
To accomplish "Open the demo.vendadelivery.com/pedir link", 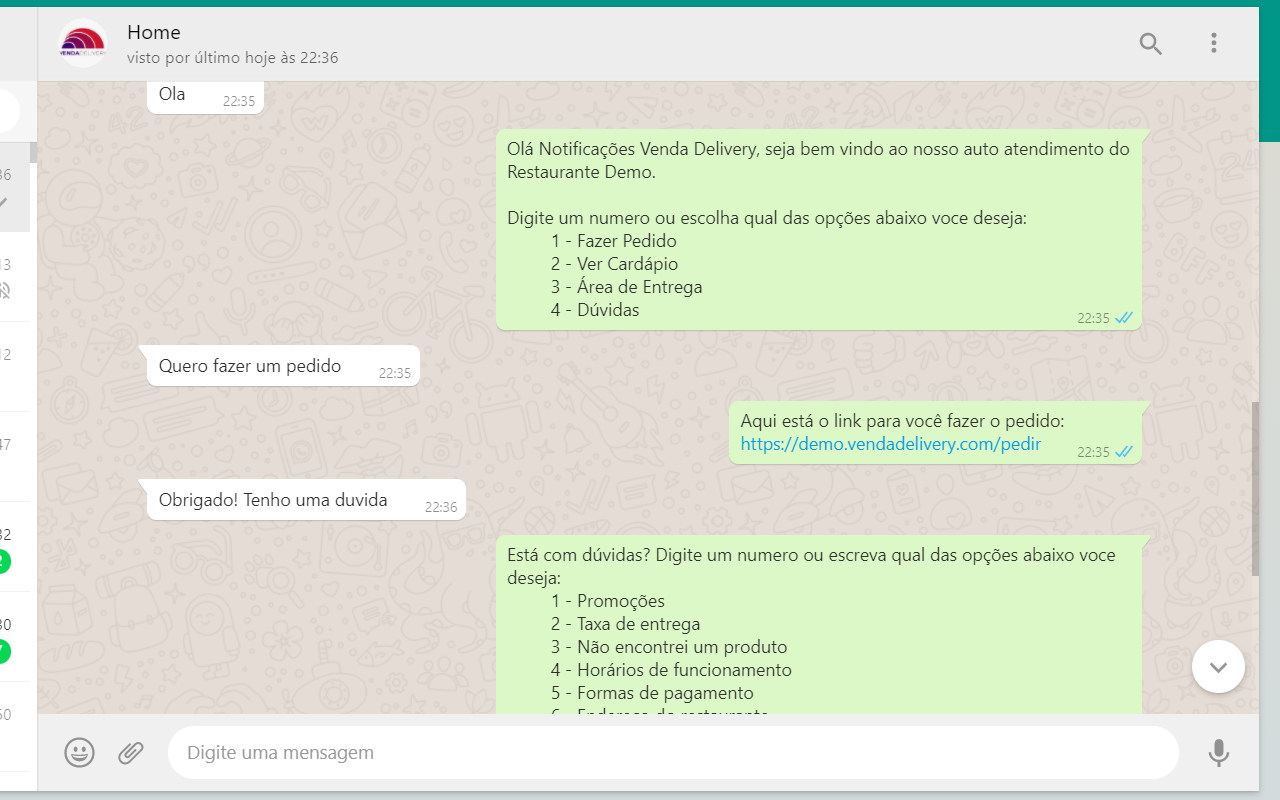I will [891, 444].
